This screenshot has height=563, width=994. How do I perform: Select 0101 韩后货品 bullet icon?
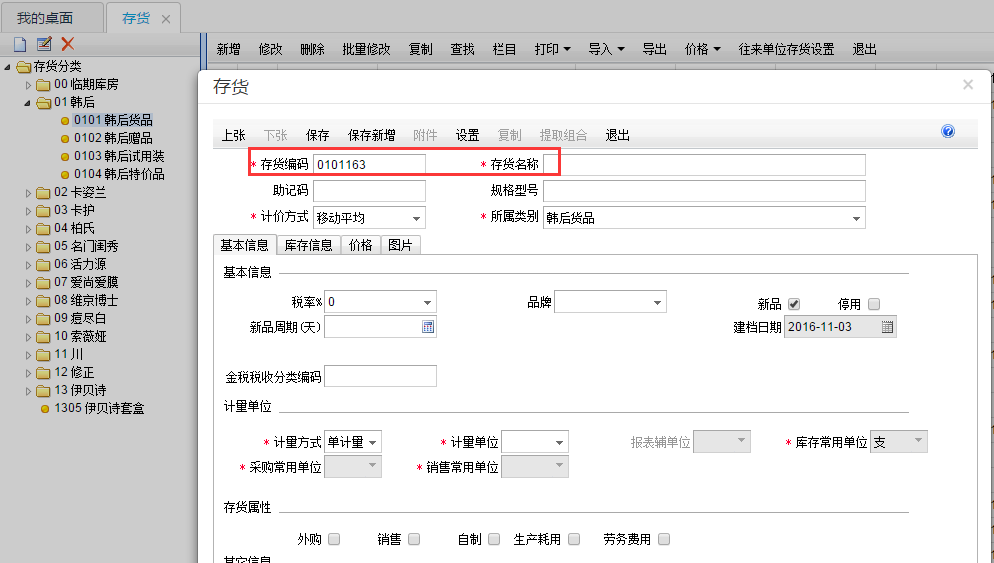click(65, 120)
